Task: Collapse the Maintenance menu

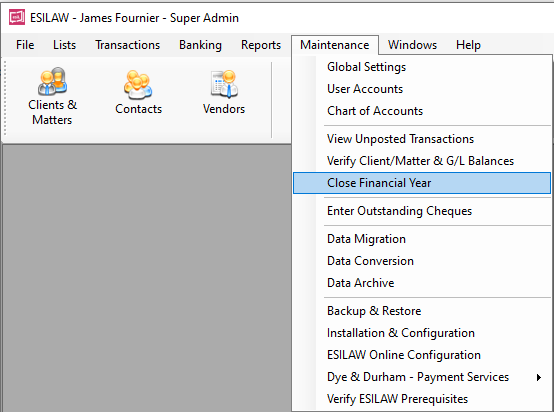Action: (335, 45)
